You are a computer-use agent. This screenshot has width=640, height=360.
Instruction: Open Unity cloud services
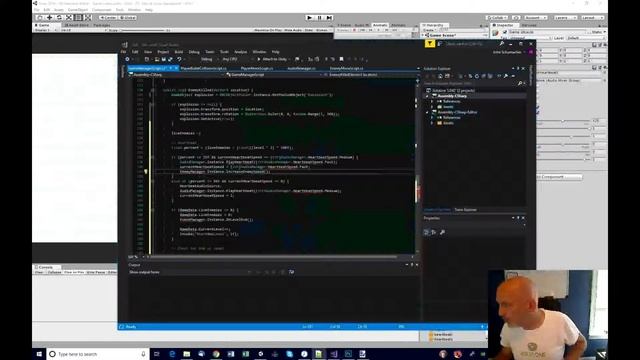(516, 18)
